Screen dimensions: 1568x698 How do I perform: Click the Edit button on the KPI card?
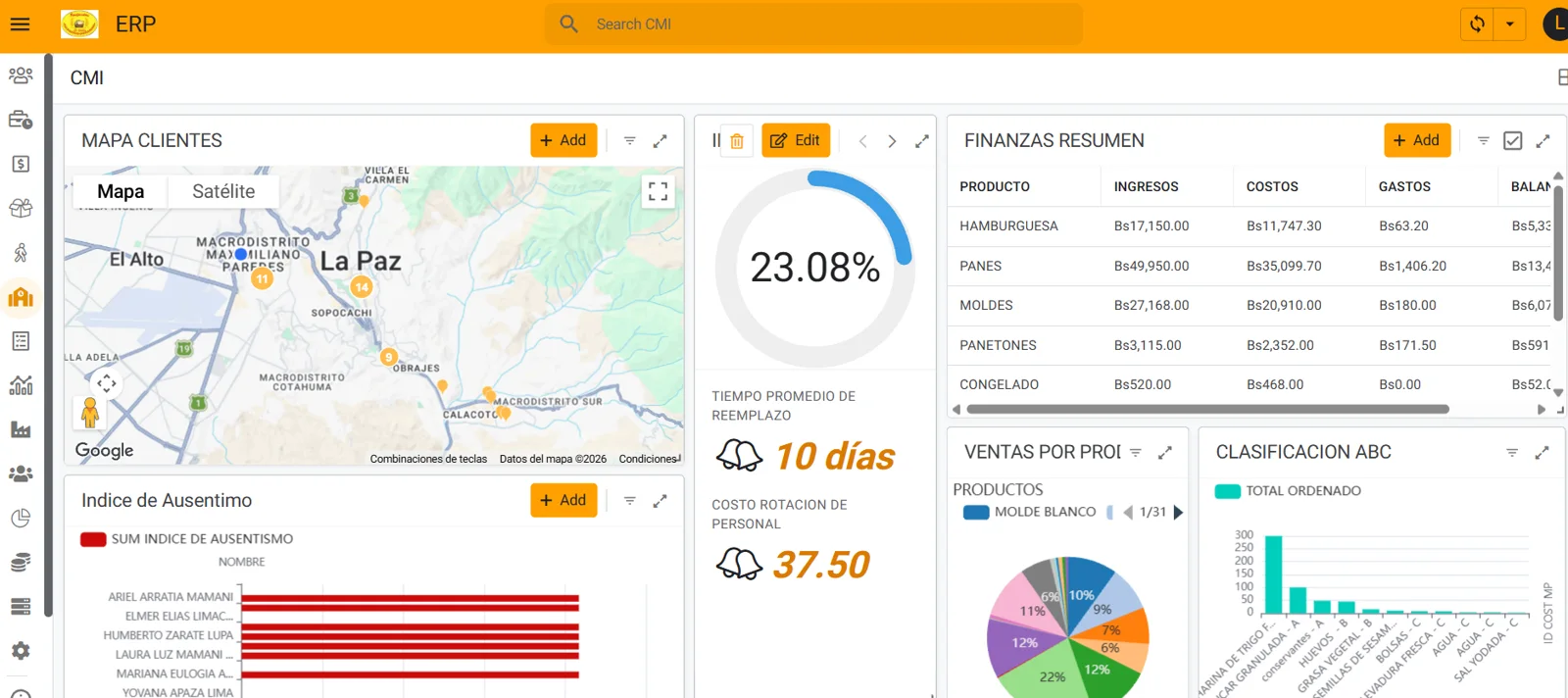click(x=796, y=140)
